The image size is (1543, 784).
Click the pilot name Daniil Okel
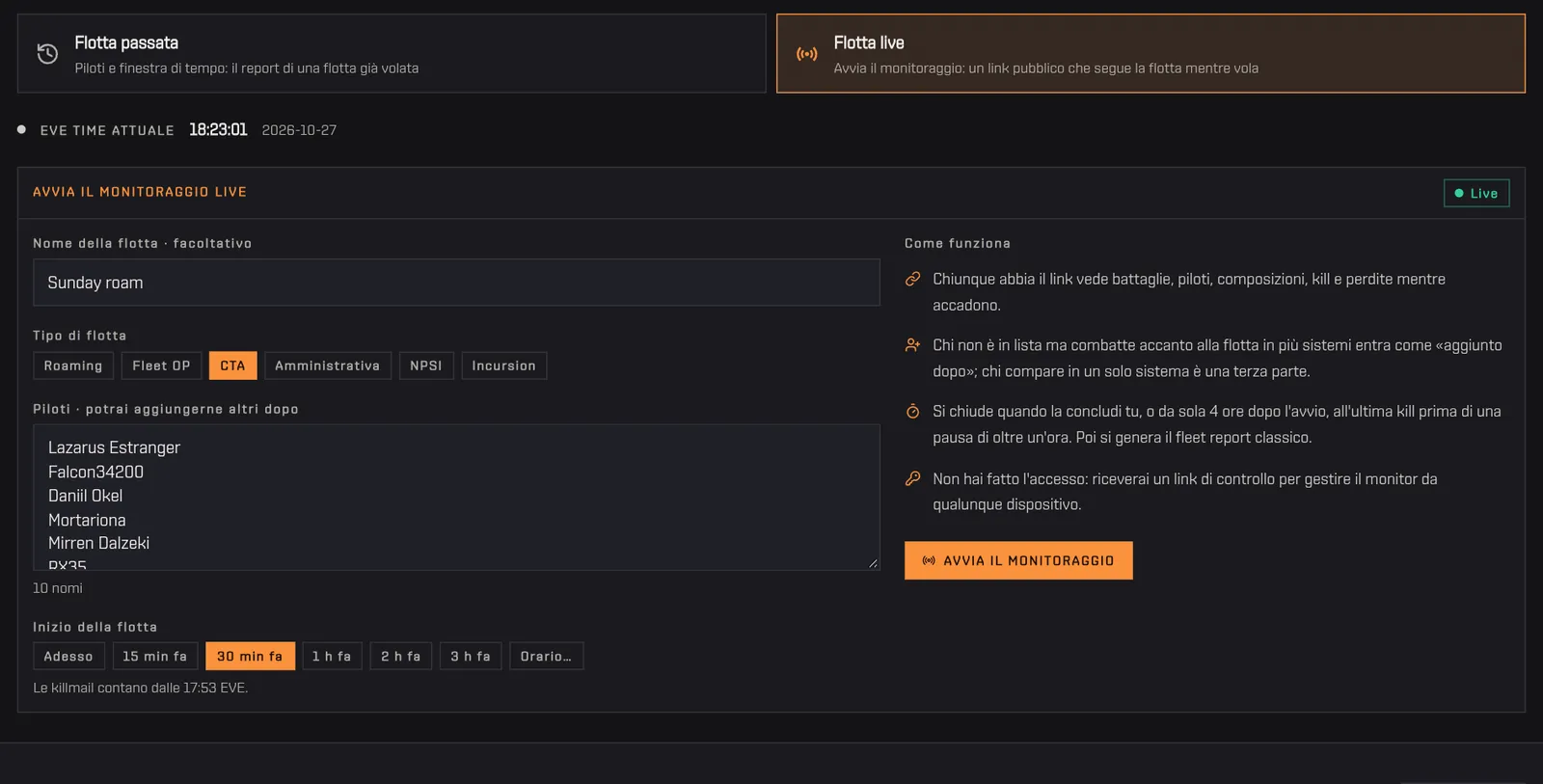85,496
